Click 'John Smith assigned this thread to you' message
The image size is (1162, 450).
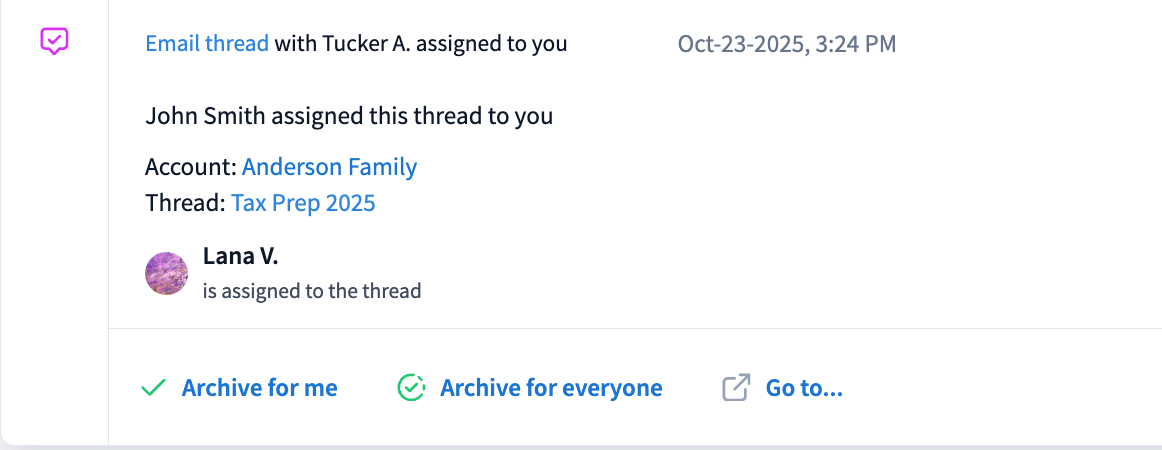(x=349, y=116)
